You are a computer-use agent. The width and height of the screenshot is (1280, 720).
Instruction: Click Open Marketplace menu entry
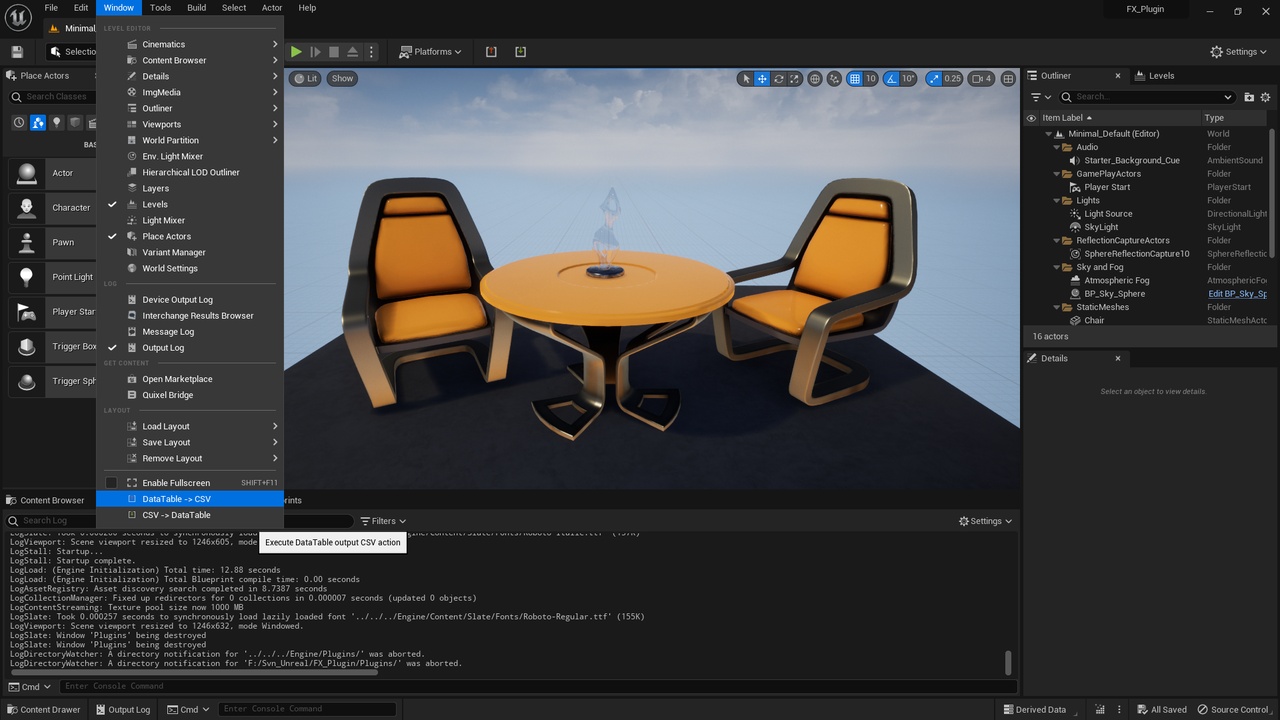click(190, 379)
